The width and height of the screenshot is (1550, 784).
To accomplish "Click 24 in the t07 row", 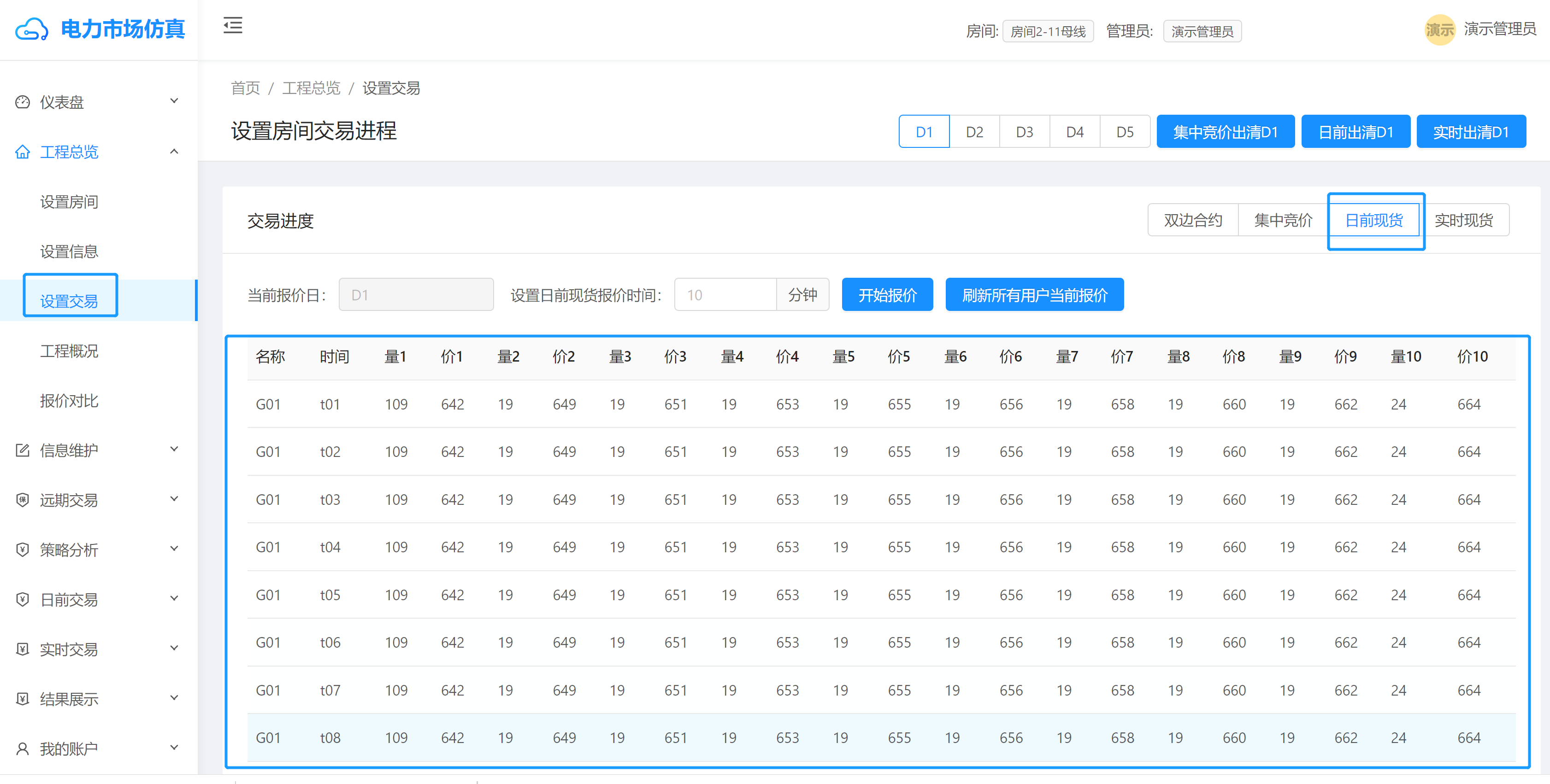I will (x=1398, y=690).
